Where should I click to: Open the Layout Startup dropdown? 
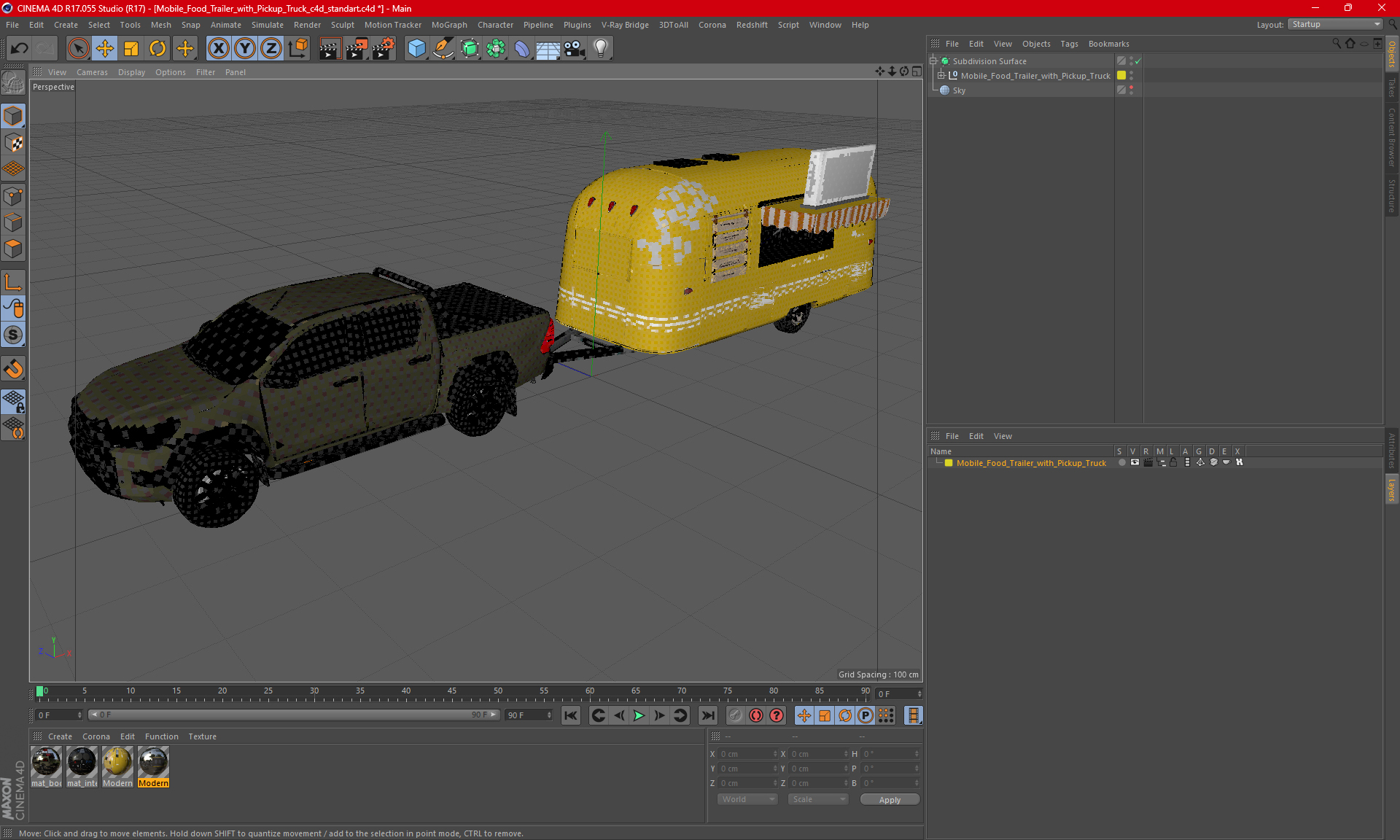tap(1335, 24)
